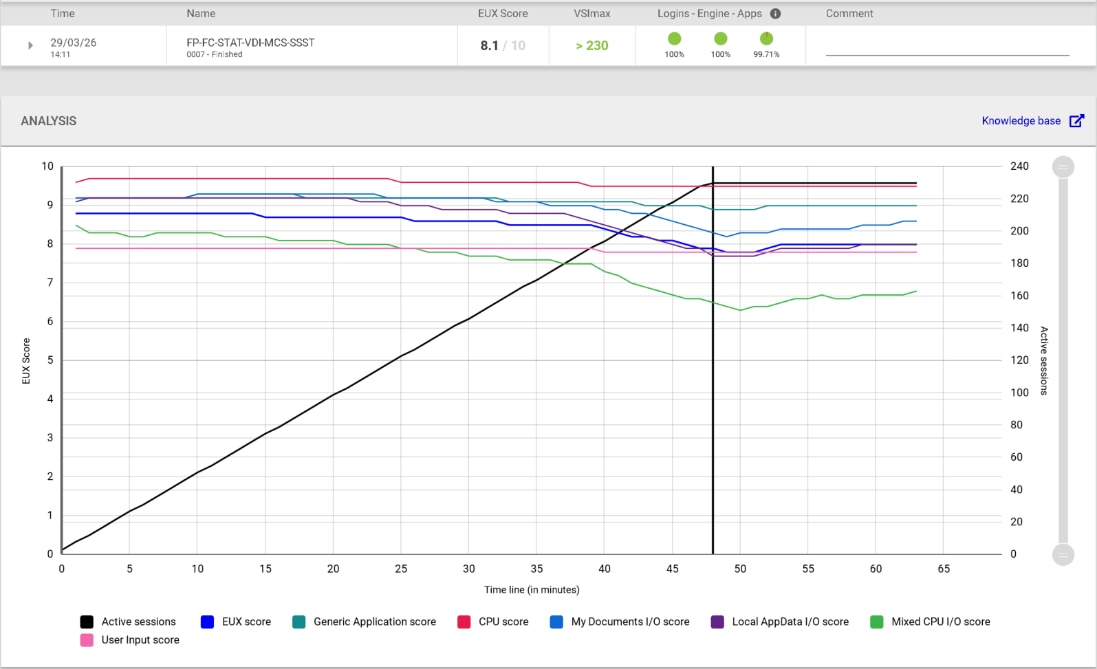Image resolution: width=1097 pixels, height=669 pixels.
Task: Click the Comment input field
Action: point(947,46)
